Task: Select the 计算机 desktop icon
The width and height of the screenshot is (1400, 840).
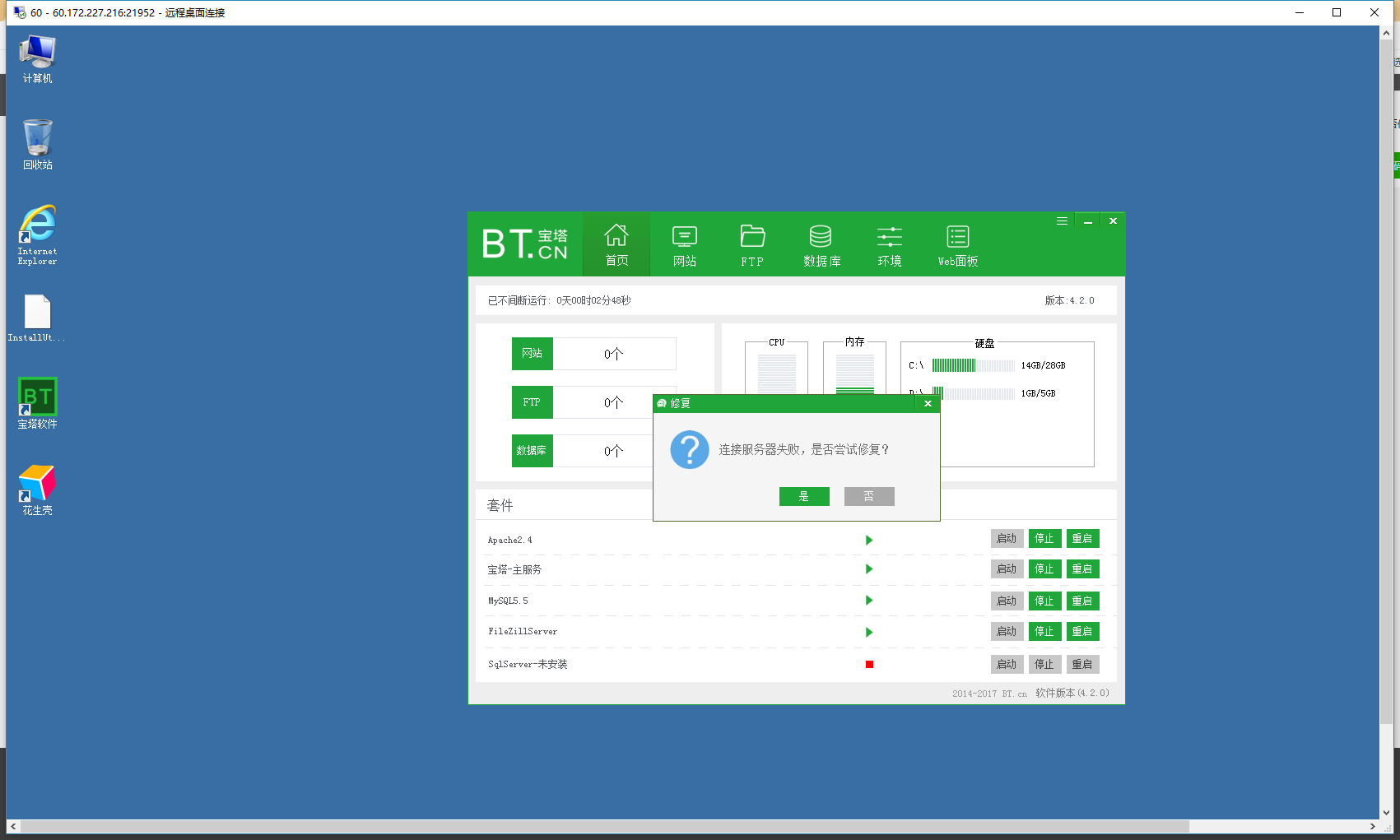Action: 37,59
